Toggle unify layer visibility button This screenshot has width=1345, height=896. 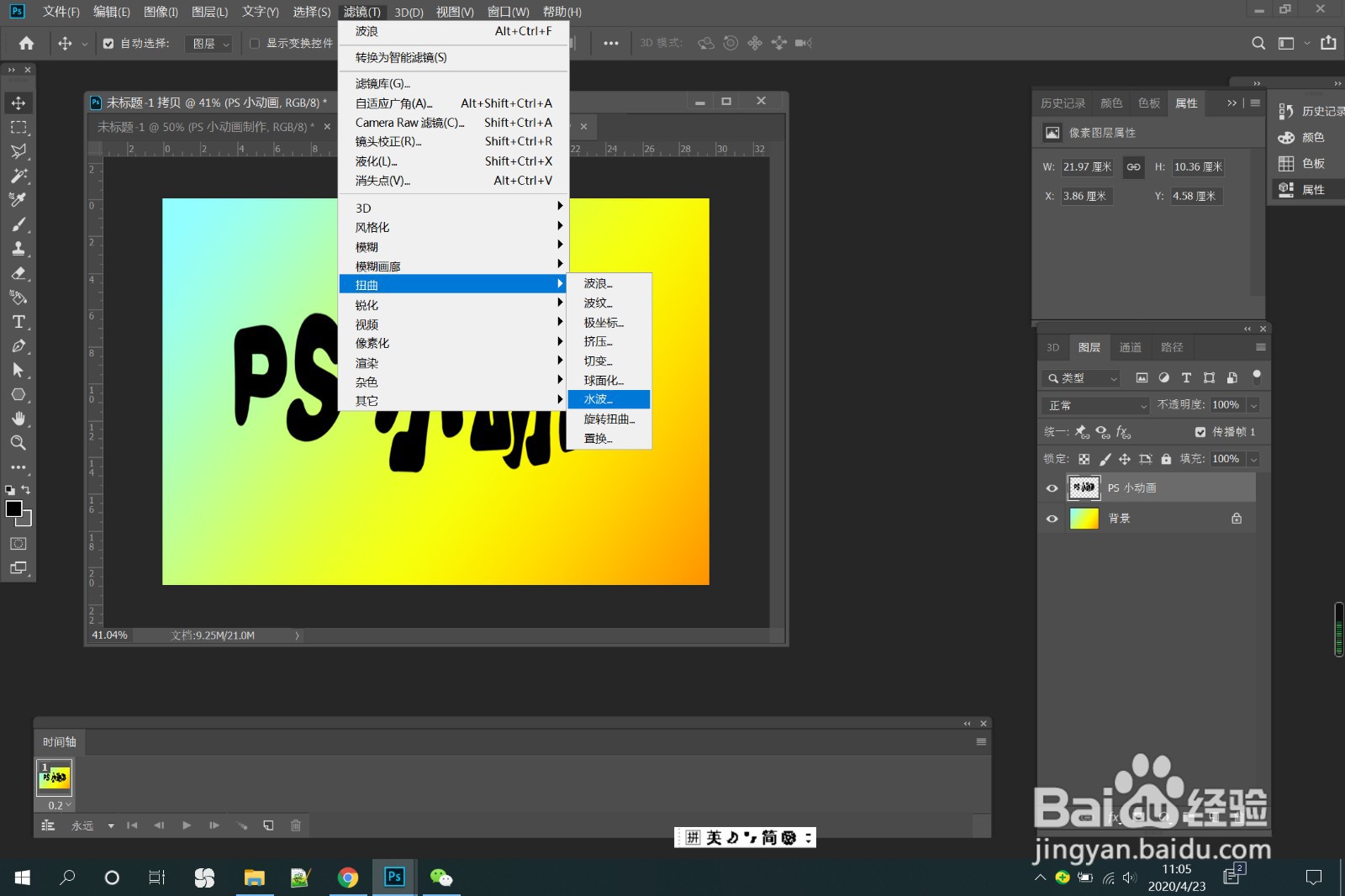coord(1103,432)
